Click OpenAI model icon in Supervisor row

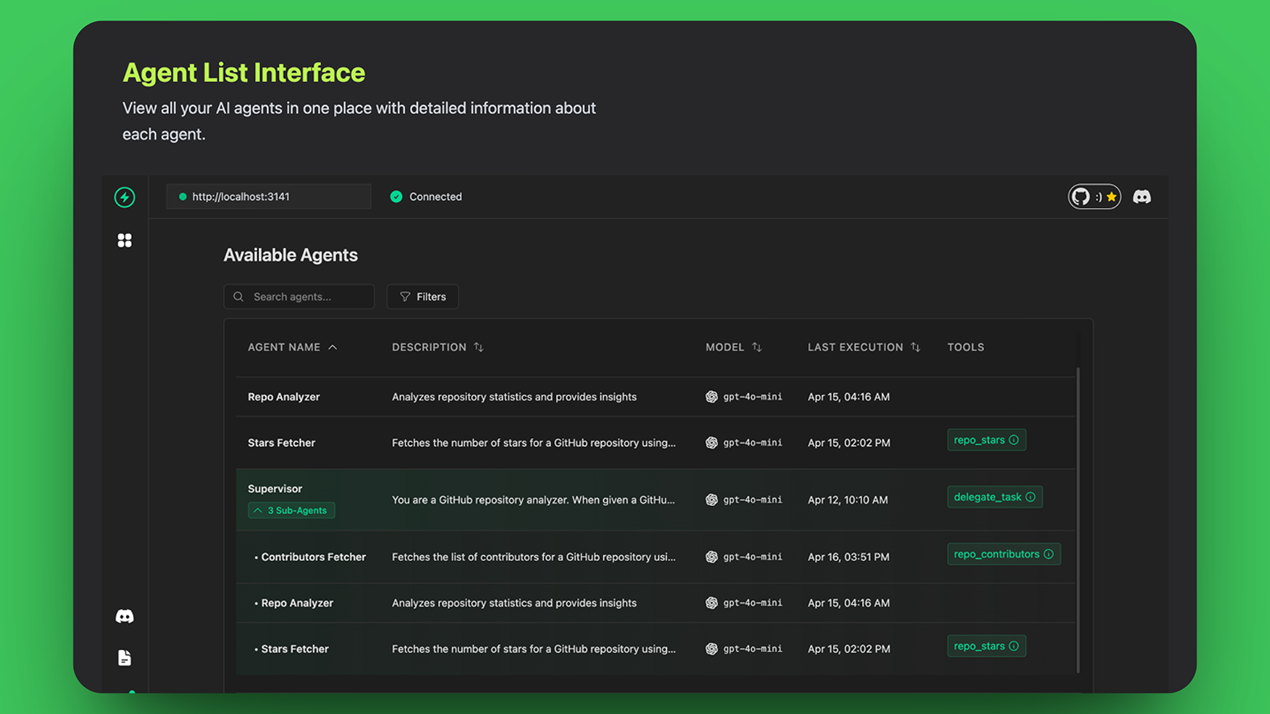click(712, 500)
